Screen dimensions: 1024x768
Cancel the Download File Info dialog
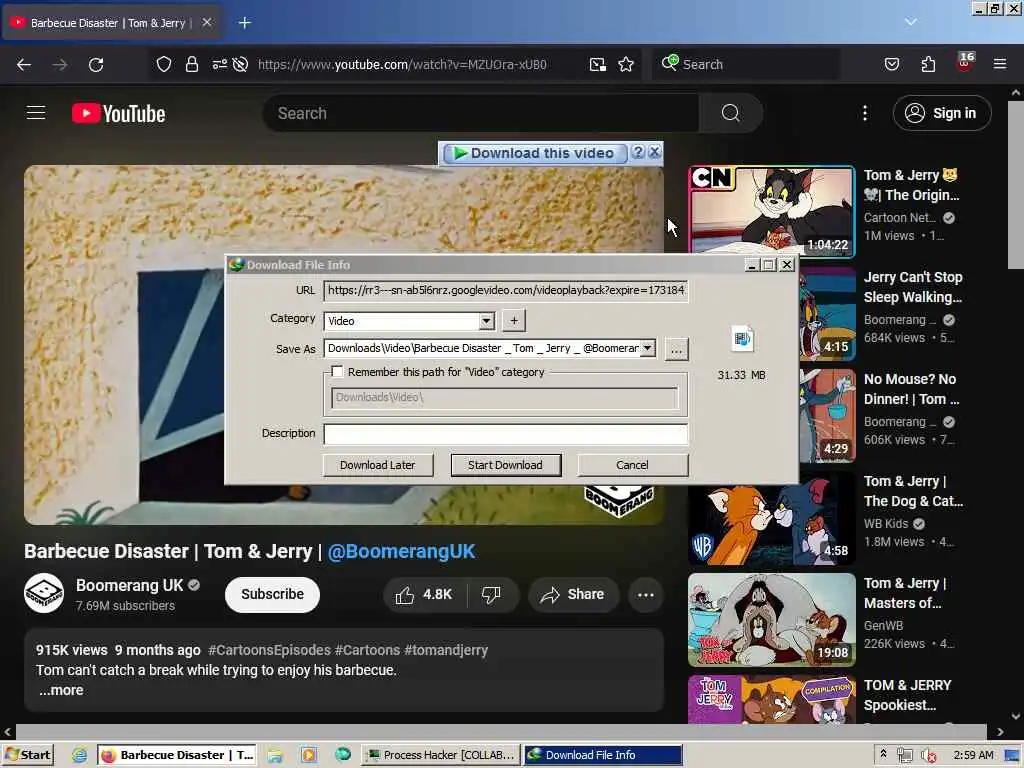[x=632, y=465]
